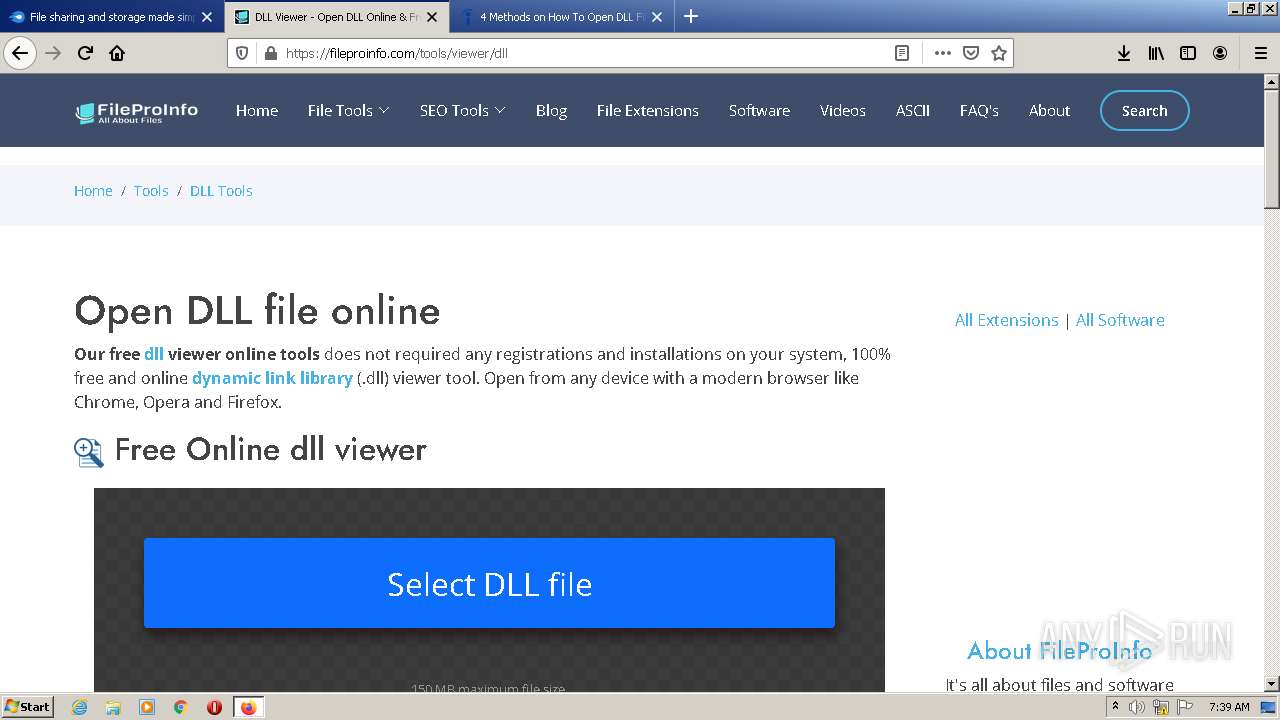This screenshot has height=720, width=1280.
Task: Open the Action Center flag icon
Action: click(1183, 707)
